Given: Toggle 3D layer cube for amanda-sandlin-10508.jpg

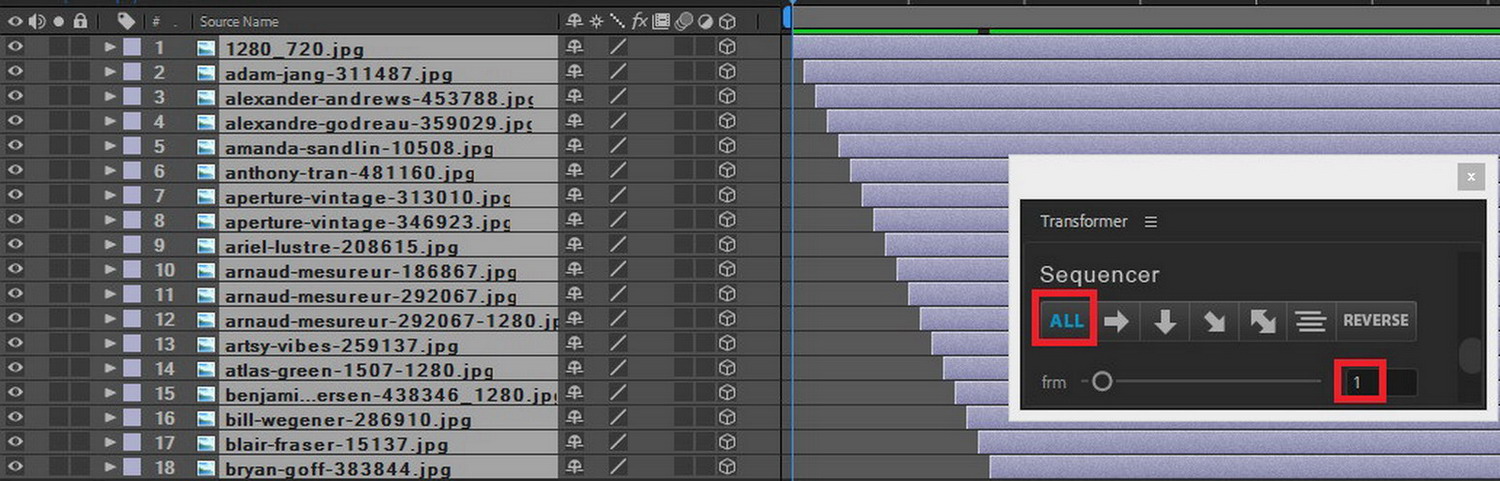Looking at the screenshot, I should point(728,146).
